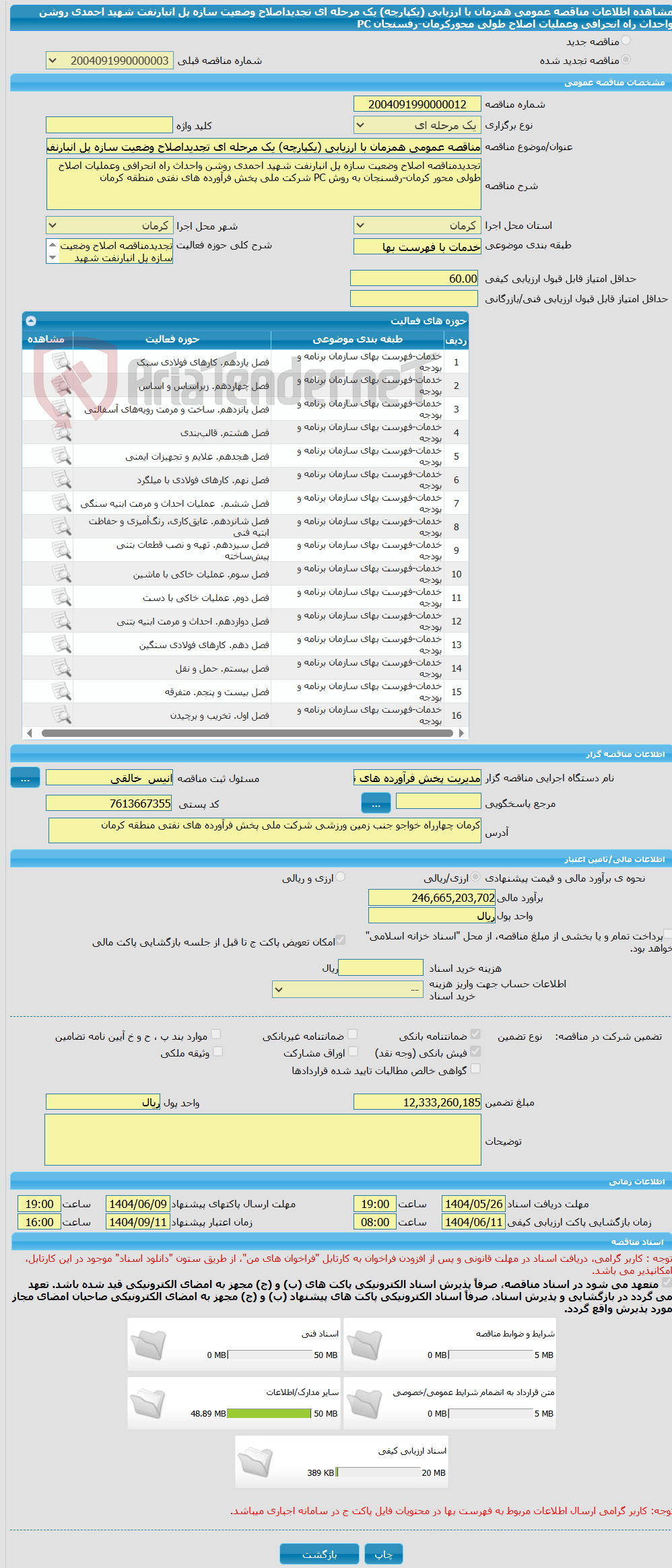Focus the برآورد مالی amount field
Viewport: 672px width, 1568px height.
click(x=432, y=898)
